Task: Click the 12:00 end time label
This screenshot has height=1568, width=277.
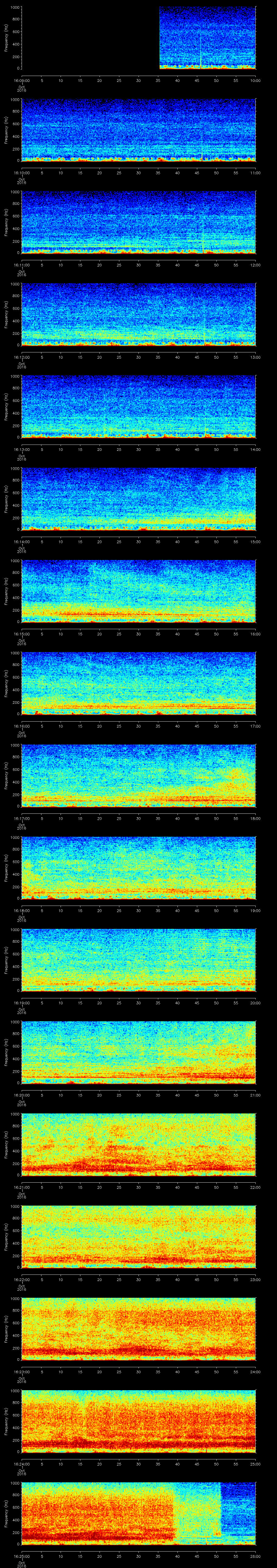Action: click(x=256, y=265)
